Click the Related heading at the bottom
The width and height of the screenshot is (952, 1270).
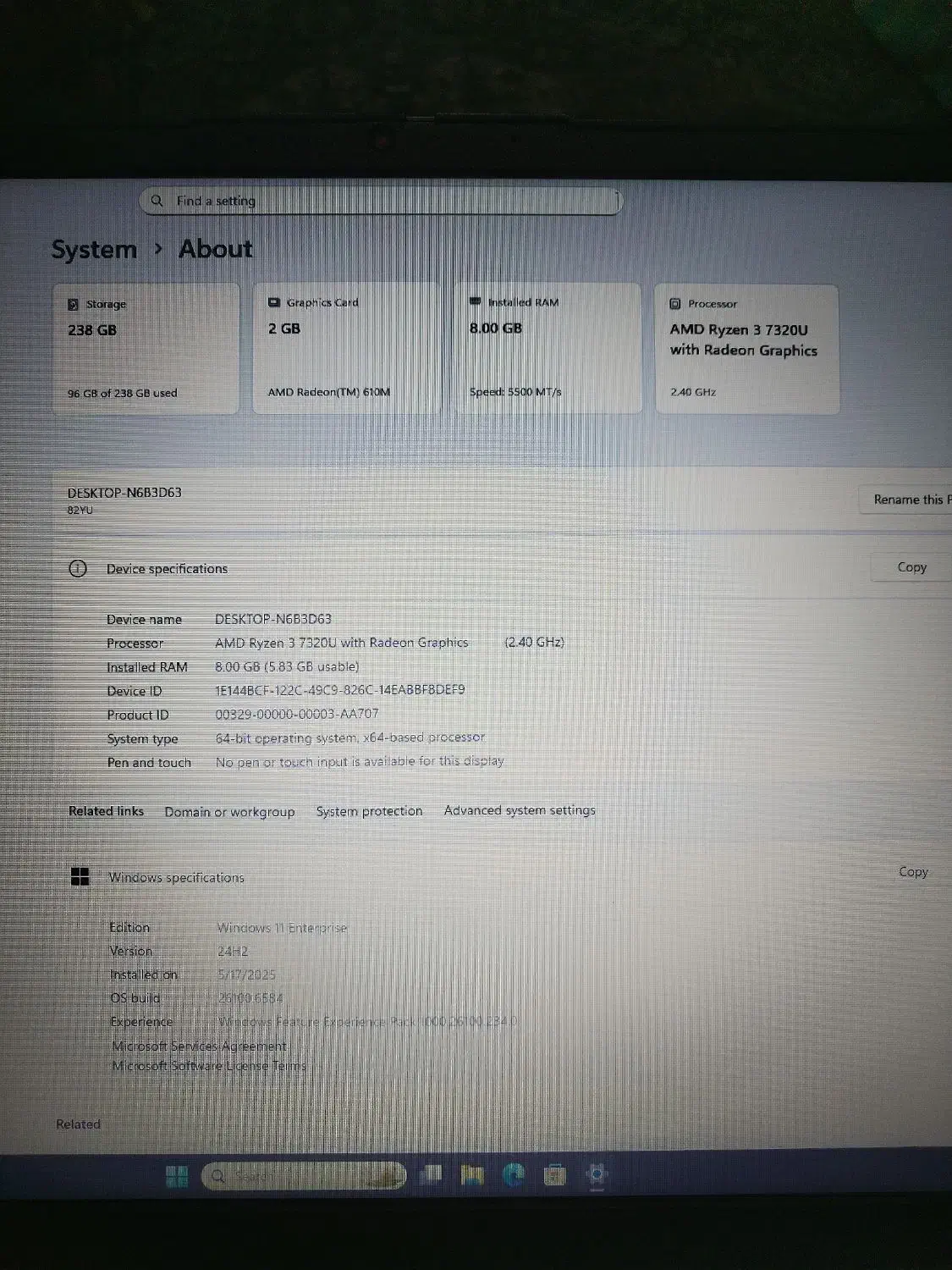pos(78,1124)
